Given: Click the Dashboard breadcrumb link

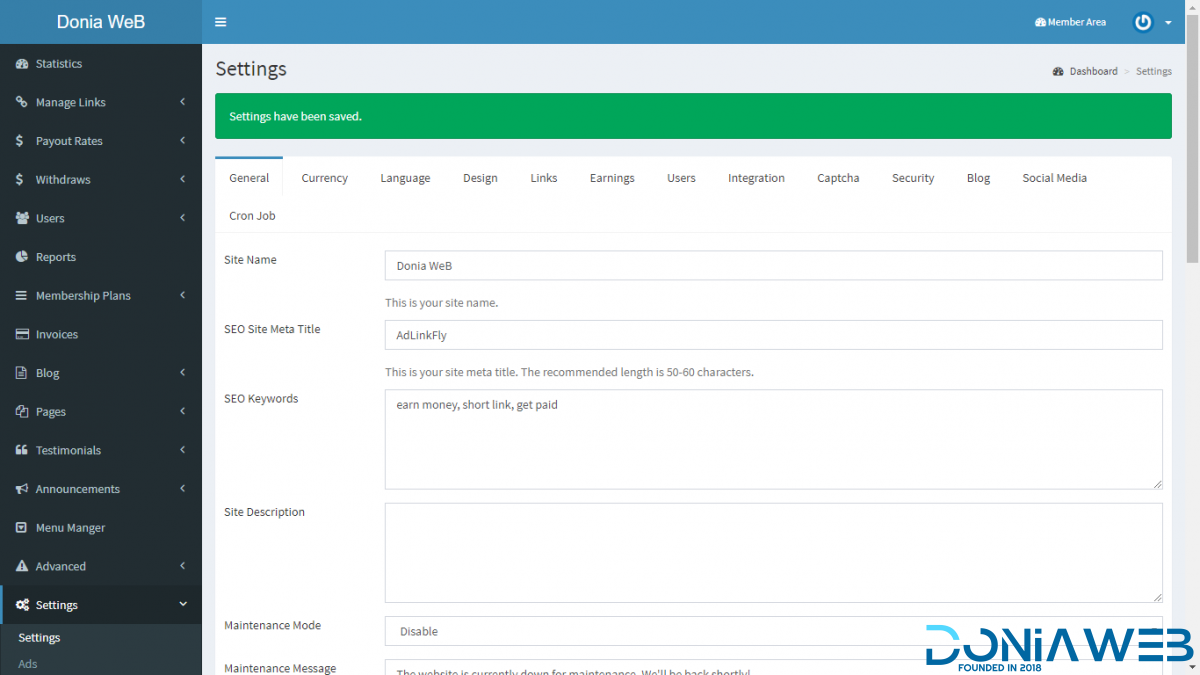Looking at the screenshot, I should (x=1093, y=72).
